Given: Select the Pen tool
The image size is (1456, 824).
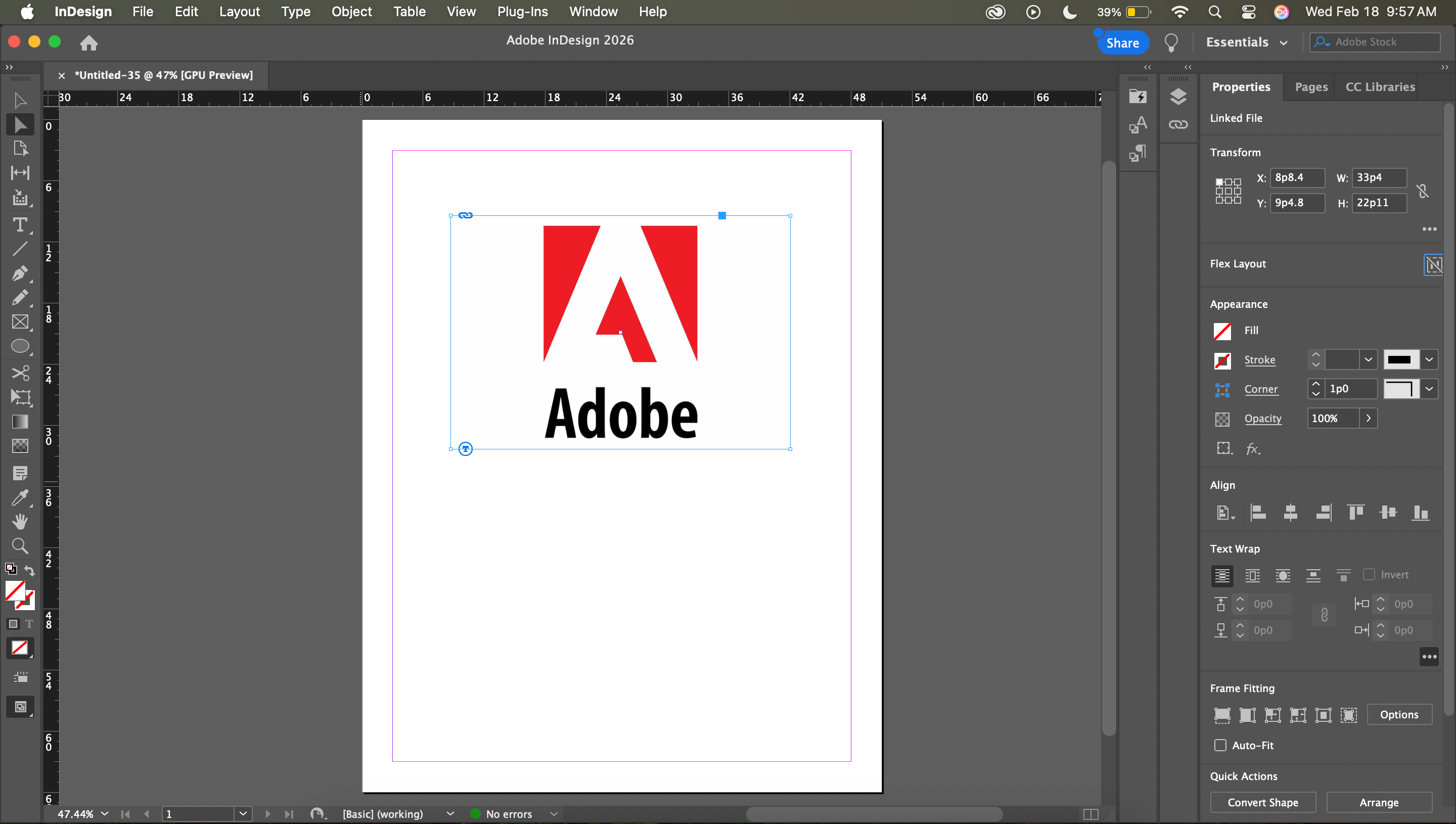Looking at the screenshot, I should 20,273.
